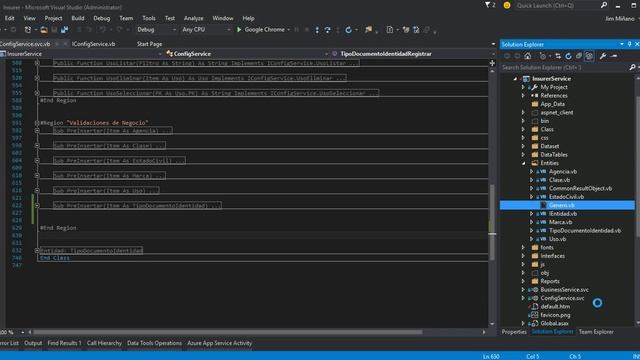Click the Pending Changes Filter clock icon

pyautogui.click(x=542, y=56)
